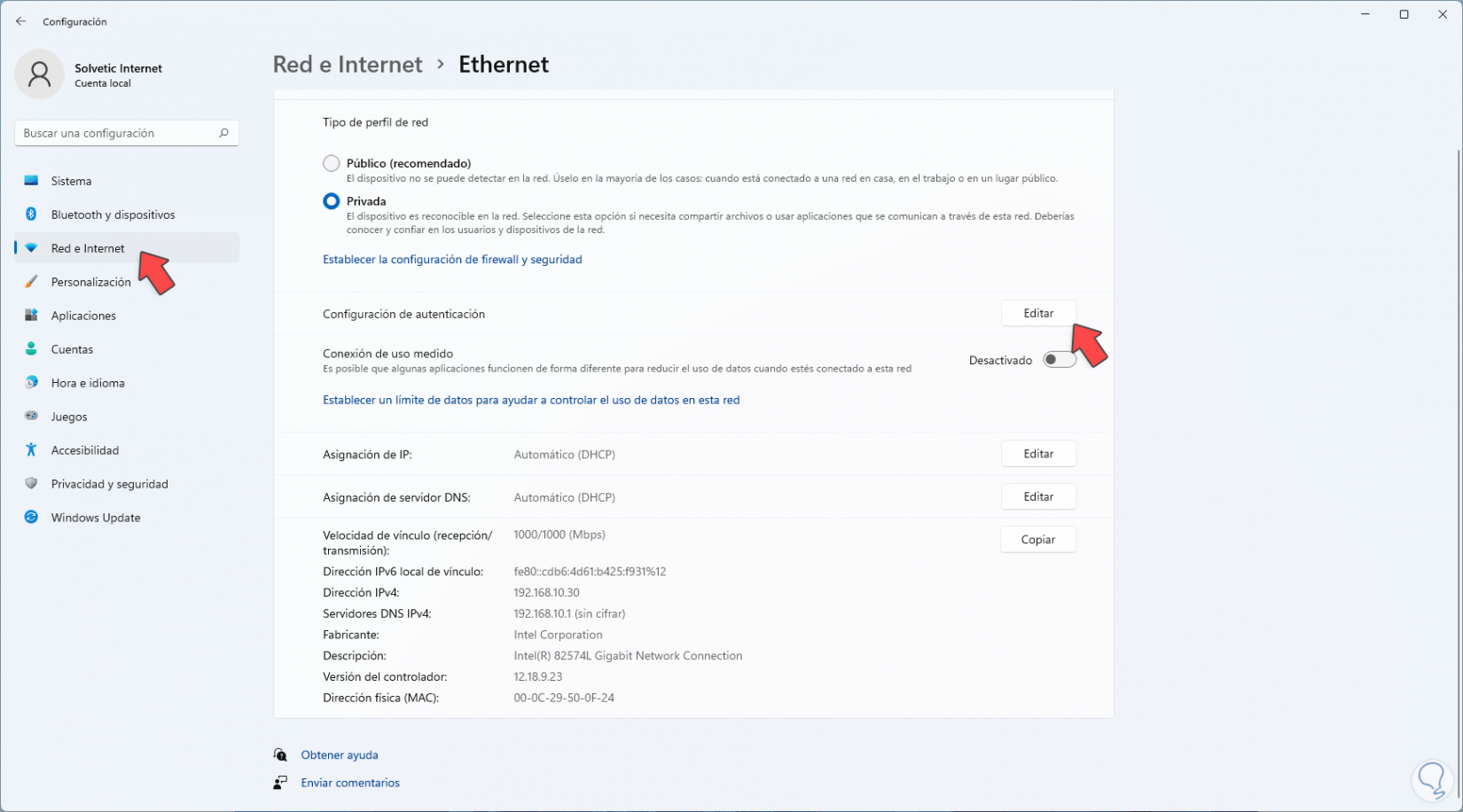Click the Cuentas person icon
The height and width of the screenshot is (812, 1463).
[x=32, y=349]
